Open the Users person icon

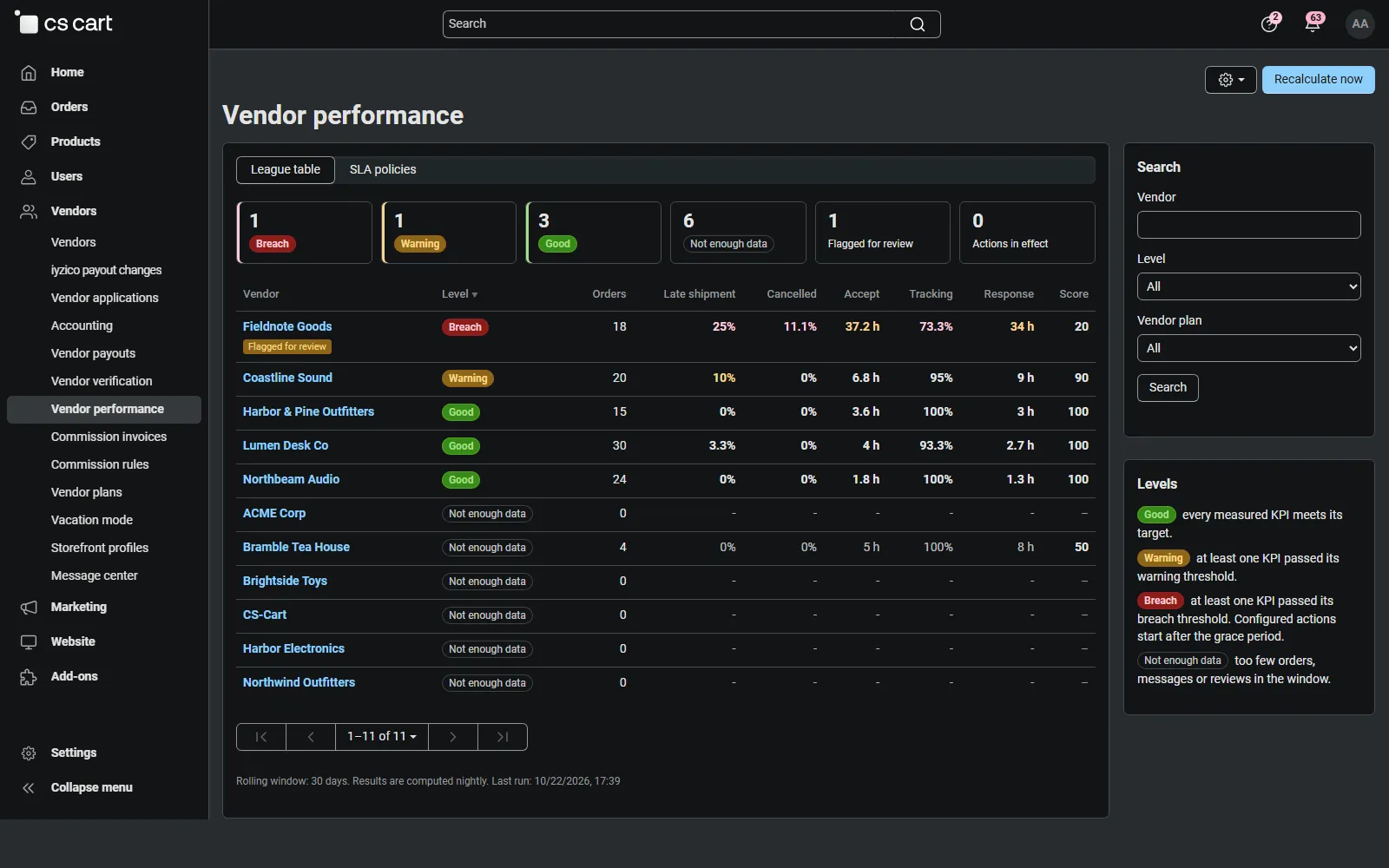tap(29, 177)
